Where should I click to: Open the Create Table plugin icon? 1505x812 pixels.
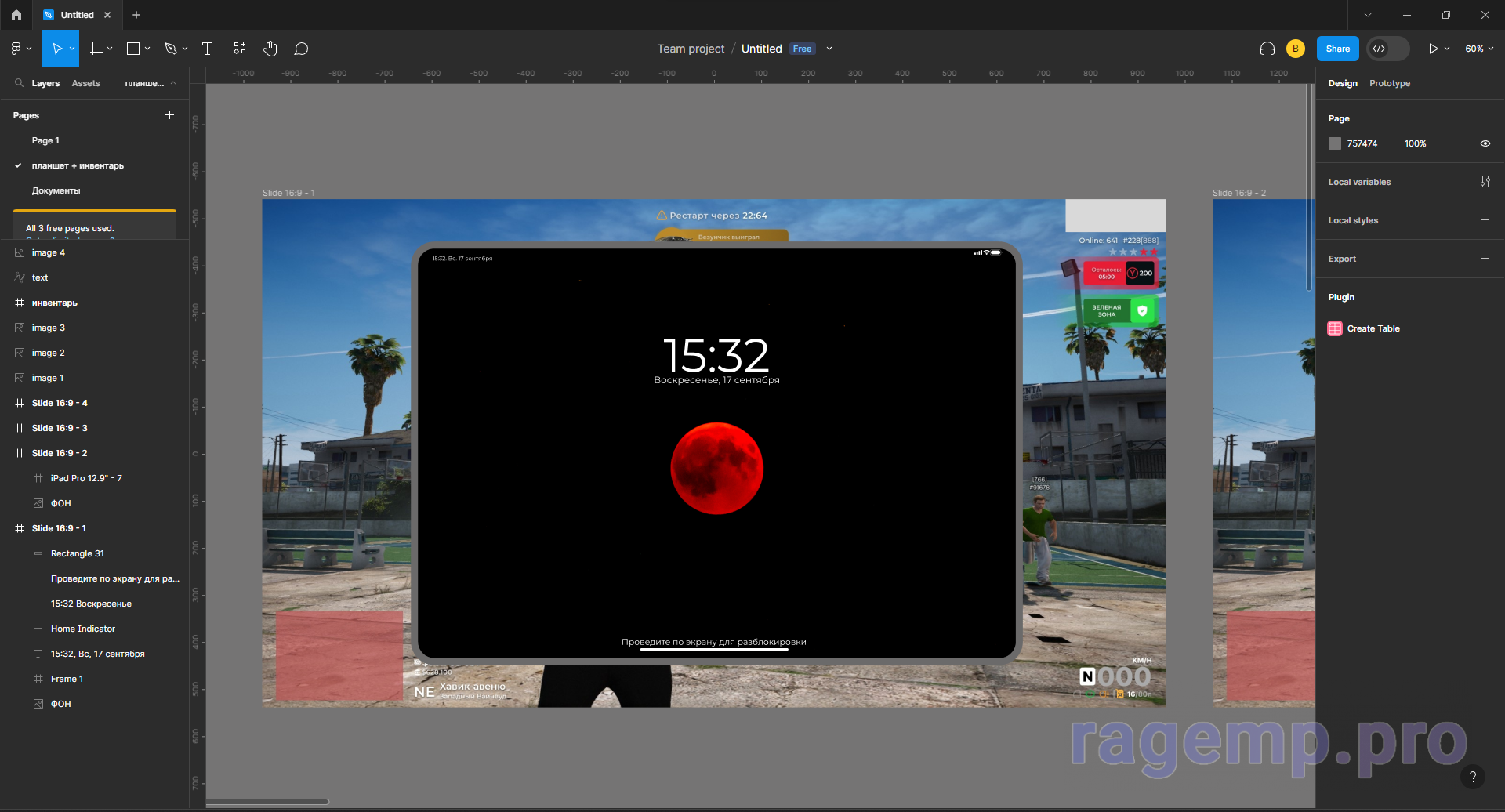point(1335,328)
